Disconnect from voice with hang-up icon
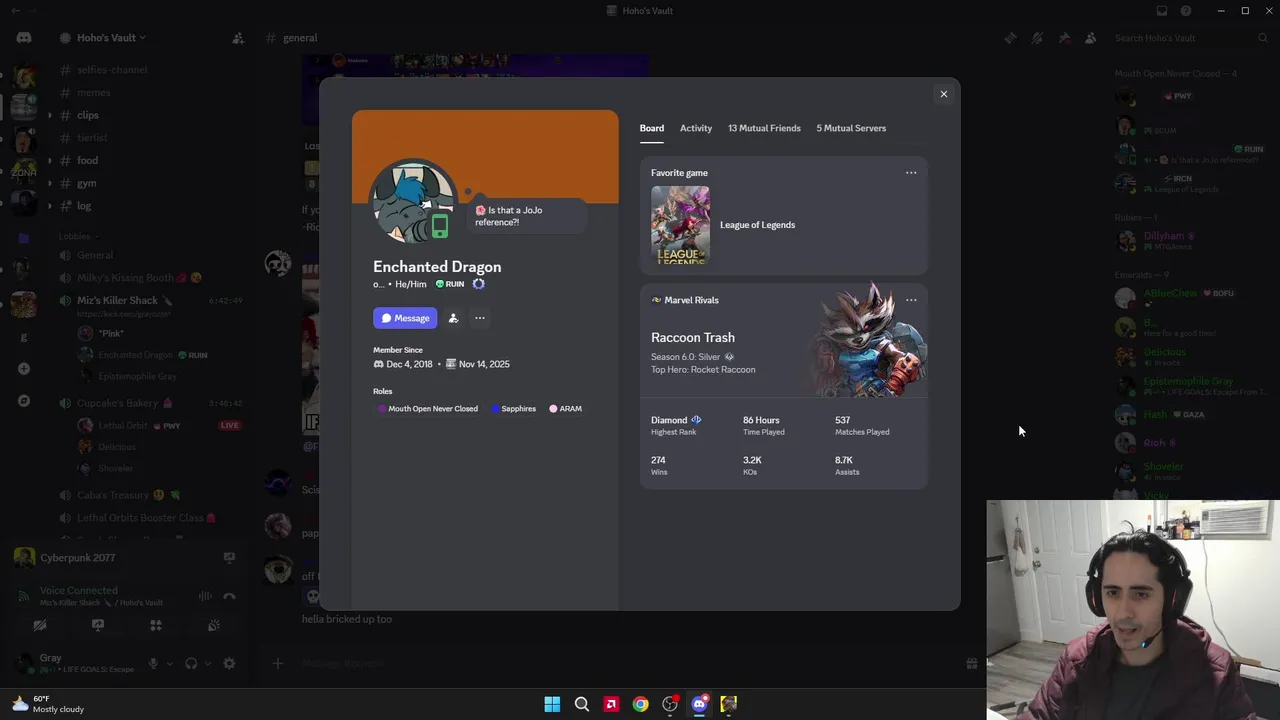The height and width of the screenshot is (720, 1280). pos(229,596)
